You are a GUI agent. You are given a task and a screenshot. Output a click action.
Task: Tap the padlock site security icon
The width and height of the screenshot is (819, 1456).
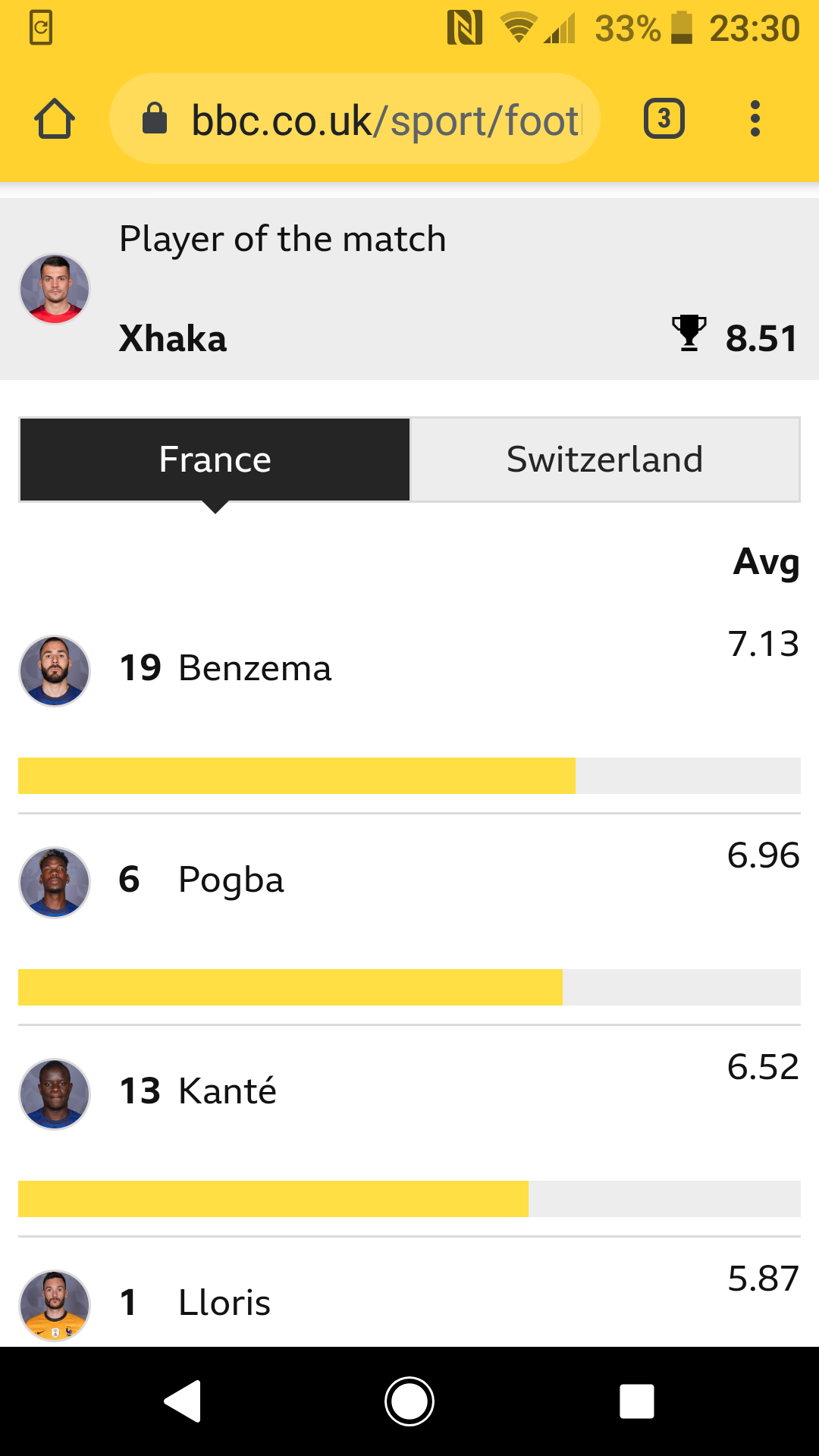pyautogui.click(x=155, y=119)
